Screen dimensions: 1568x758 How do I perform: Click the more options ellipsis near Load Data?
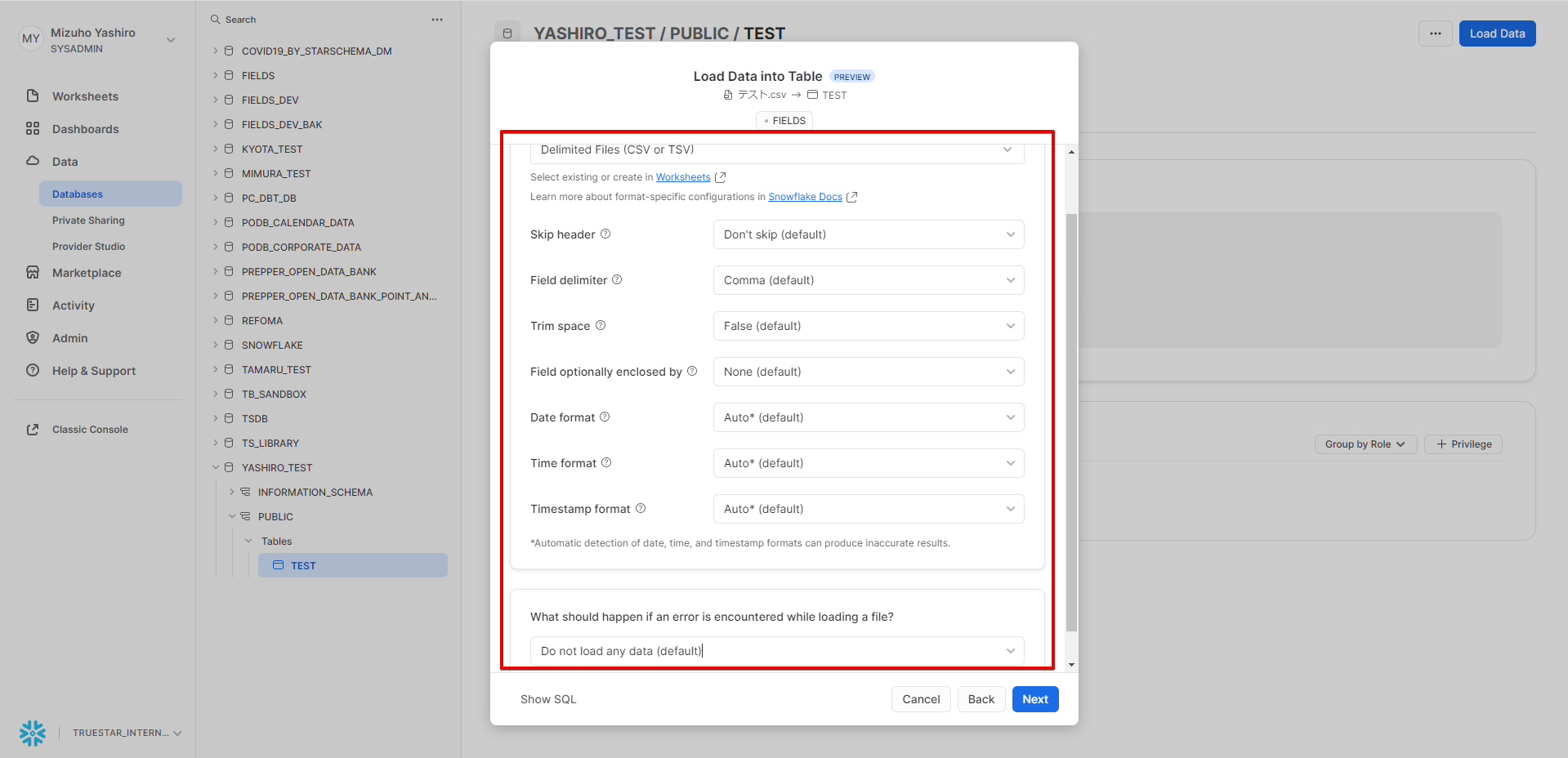(x=1435, y=33)
